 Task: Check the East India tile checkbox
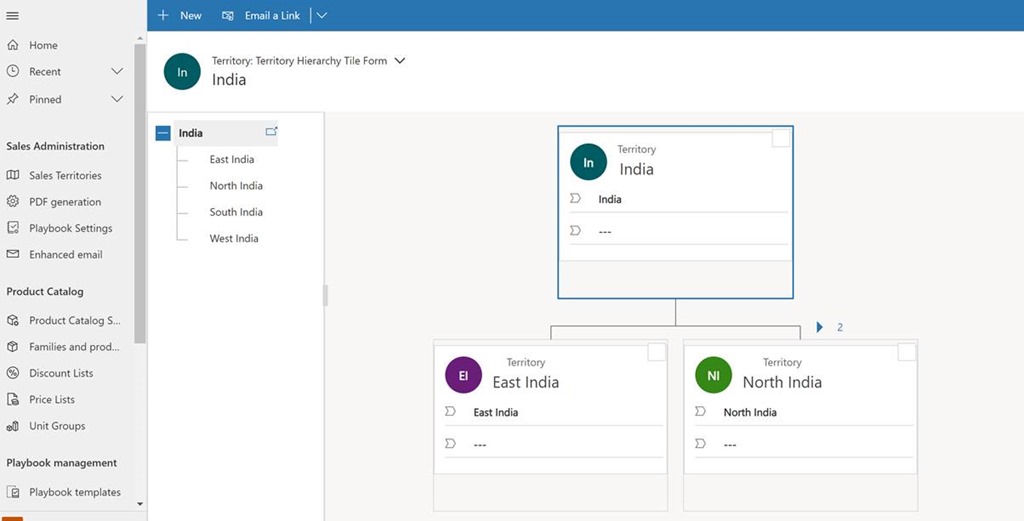pyautogui.click(x=657, y=352)
